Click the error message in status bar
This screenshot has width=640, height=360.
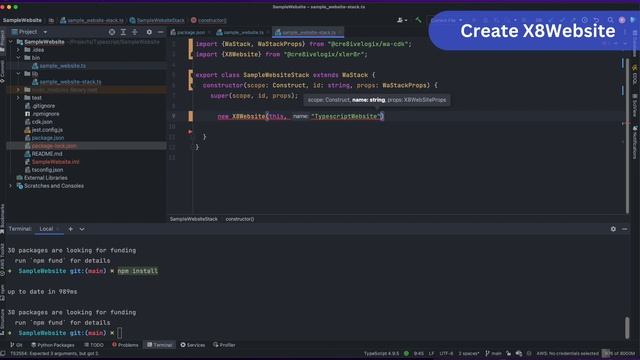[x=54, y=353]
